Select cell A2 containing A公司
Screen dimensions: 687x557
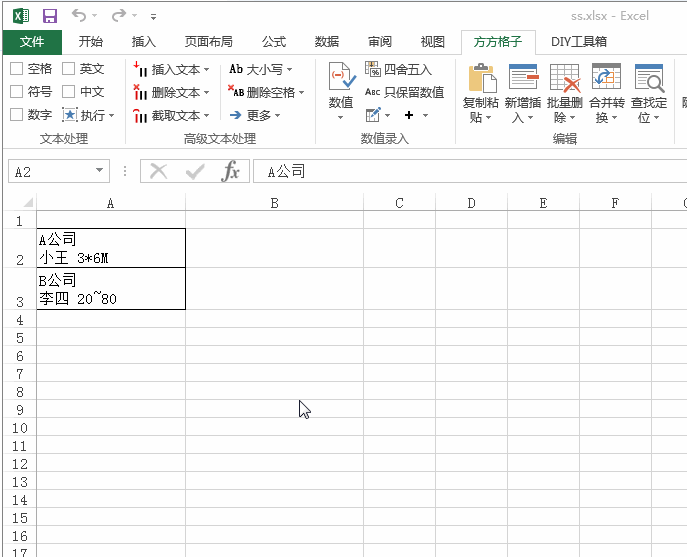[111, 248]
